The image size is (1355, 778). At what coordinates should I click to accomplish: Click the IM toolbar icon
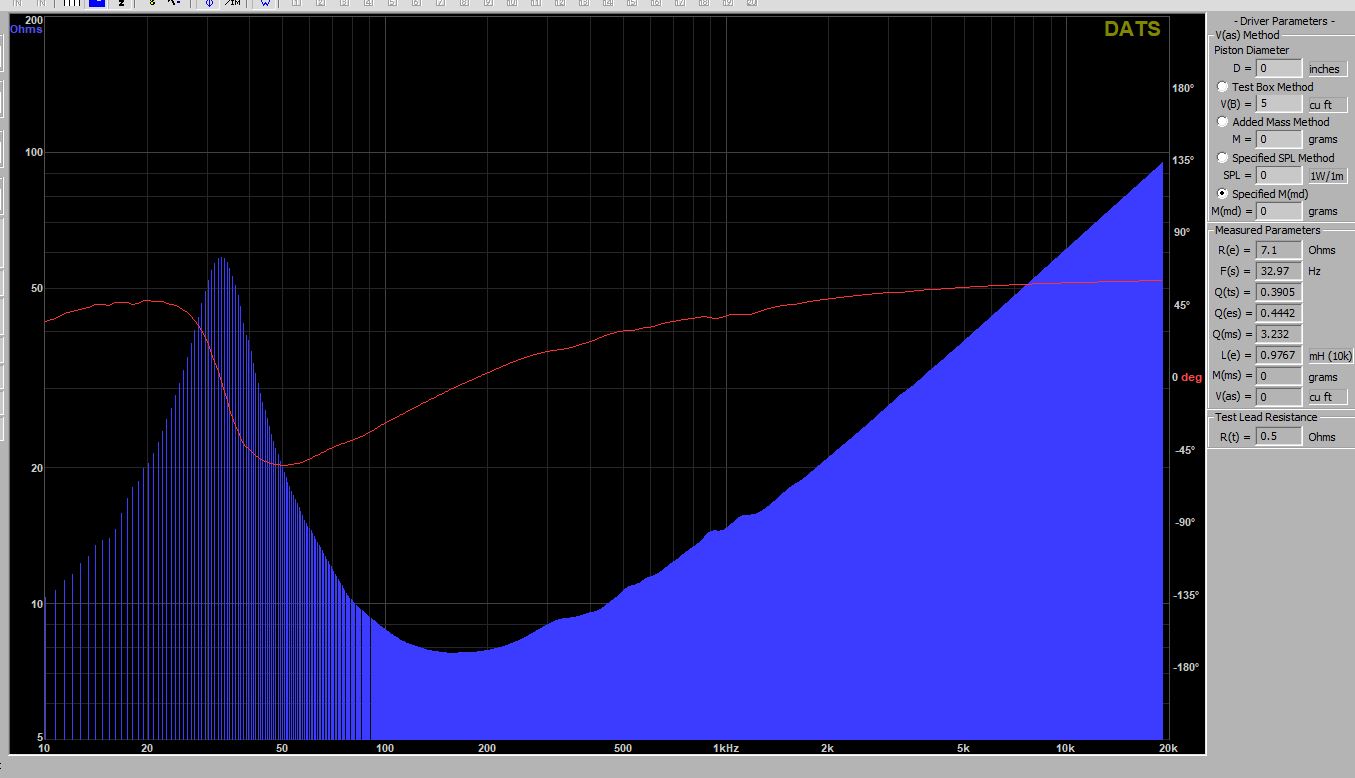(232, 3)
